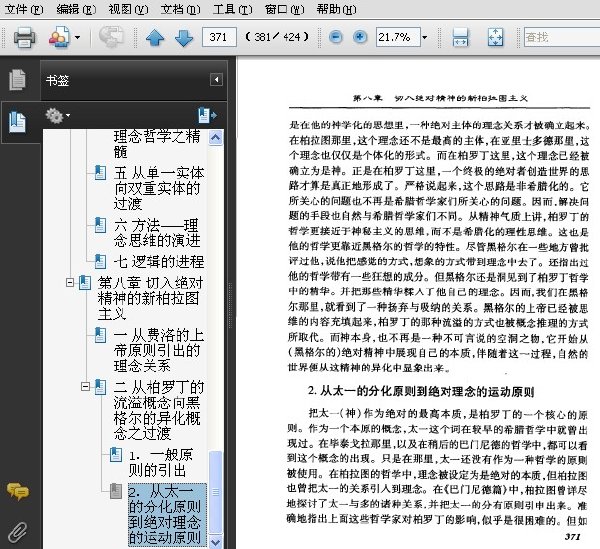Open the Comments panel icon
Image resolution: width=600 pixels, height=549 pixels.
tap(17, 491)
